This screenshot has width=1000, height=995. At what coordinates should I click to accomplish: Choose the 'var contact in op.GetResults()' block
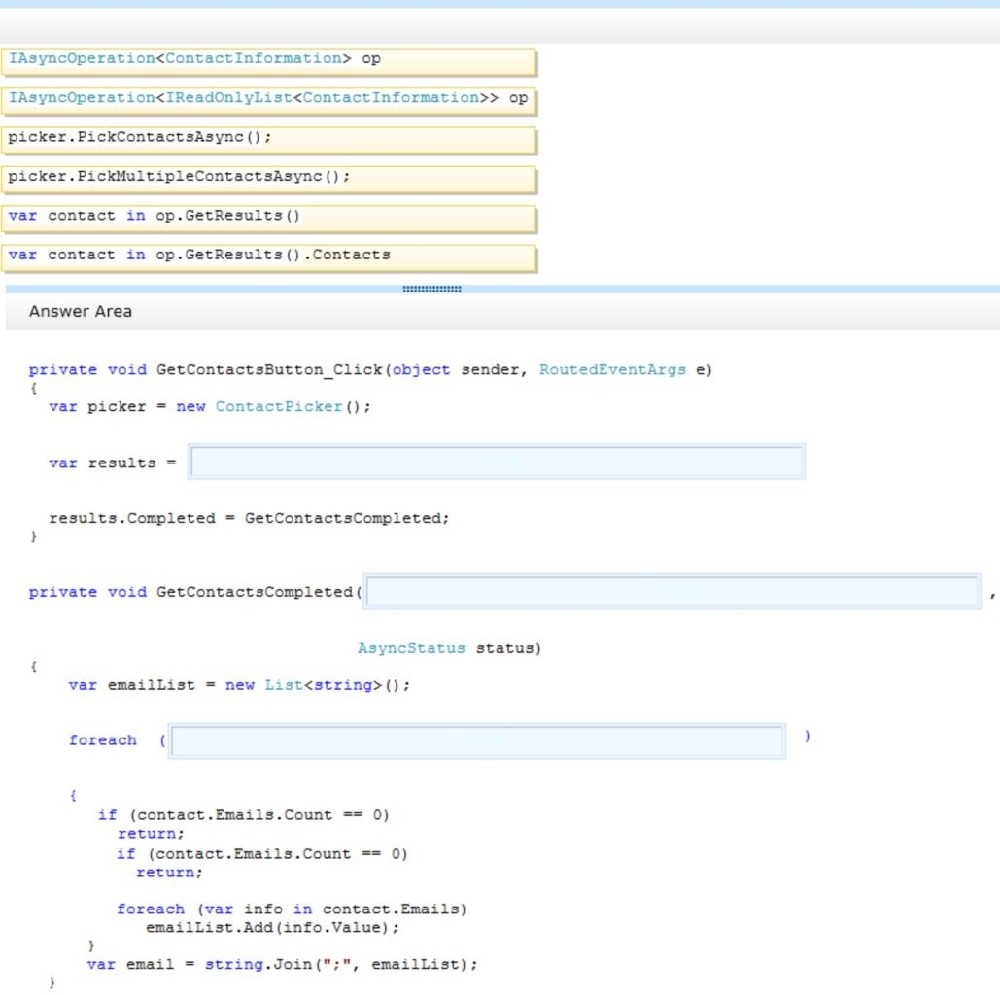[x=268, y=219]
